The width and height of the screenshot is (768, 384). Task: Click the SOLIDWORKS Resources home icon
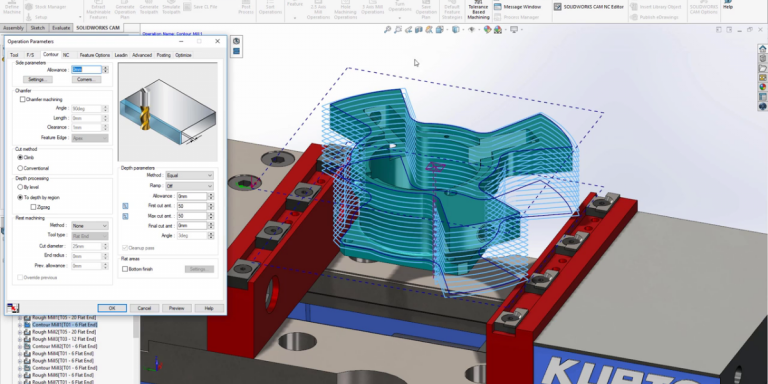(762, 48)
